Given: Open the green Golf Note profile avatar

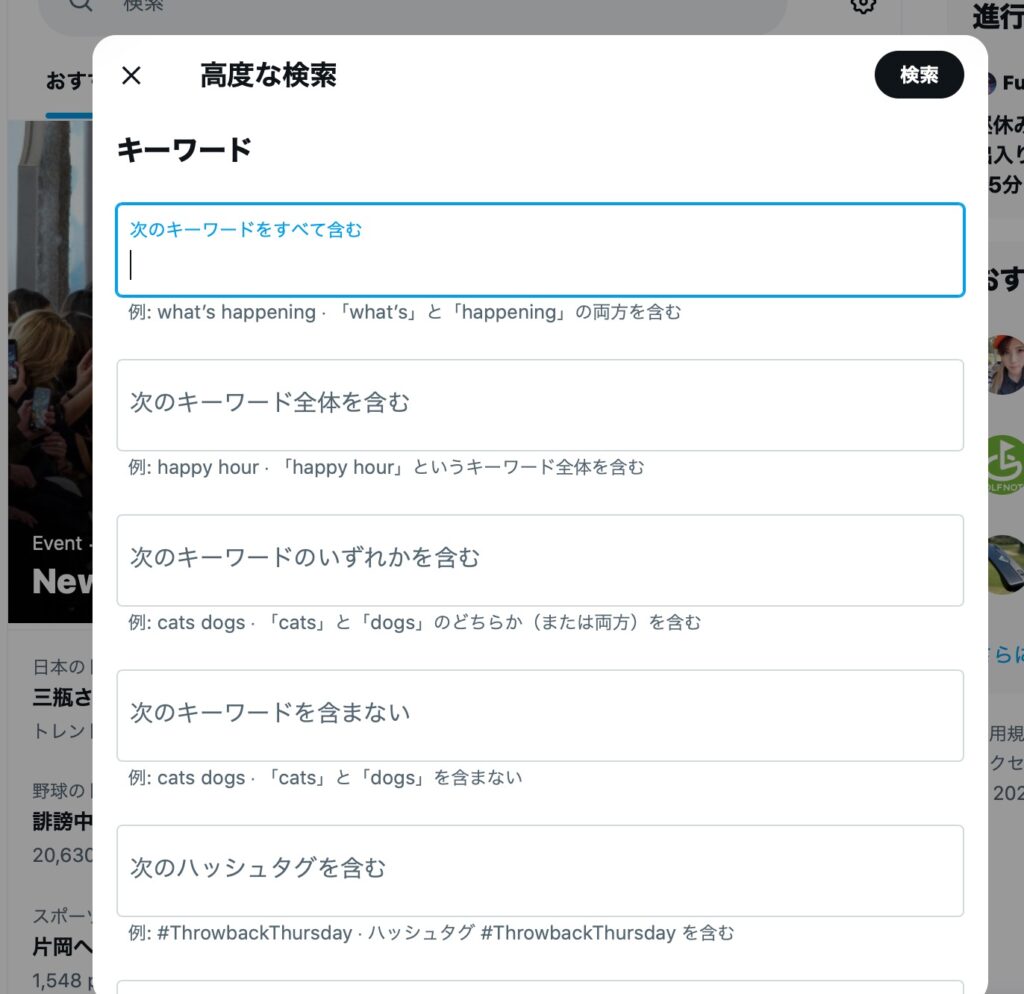Looking at the screenshot, I should click(1005, 465).
